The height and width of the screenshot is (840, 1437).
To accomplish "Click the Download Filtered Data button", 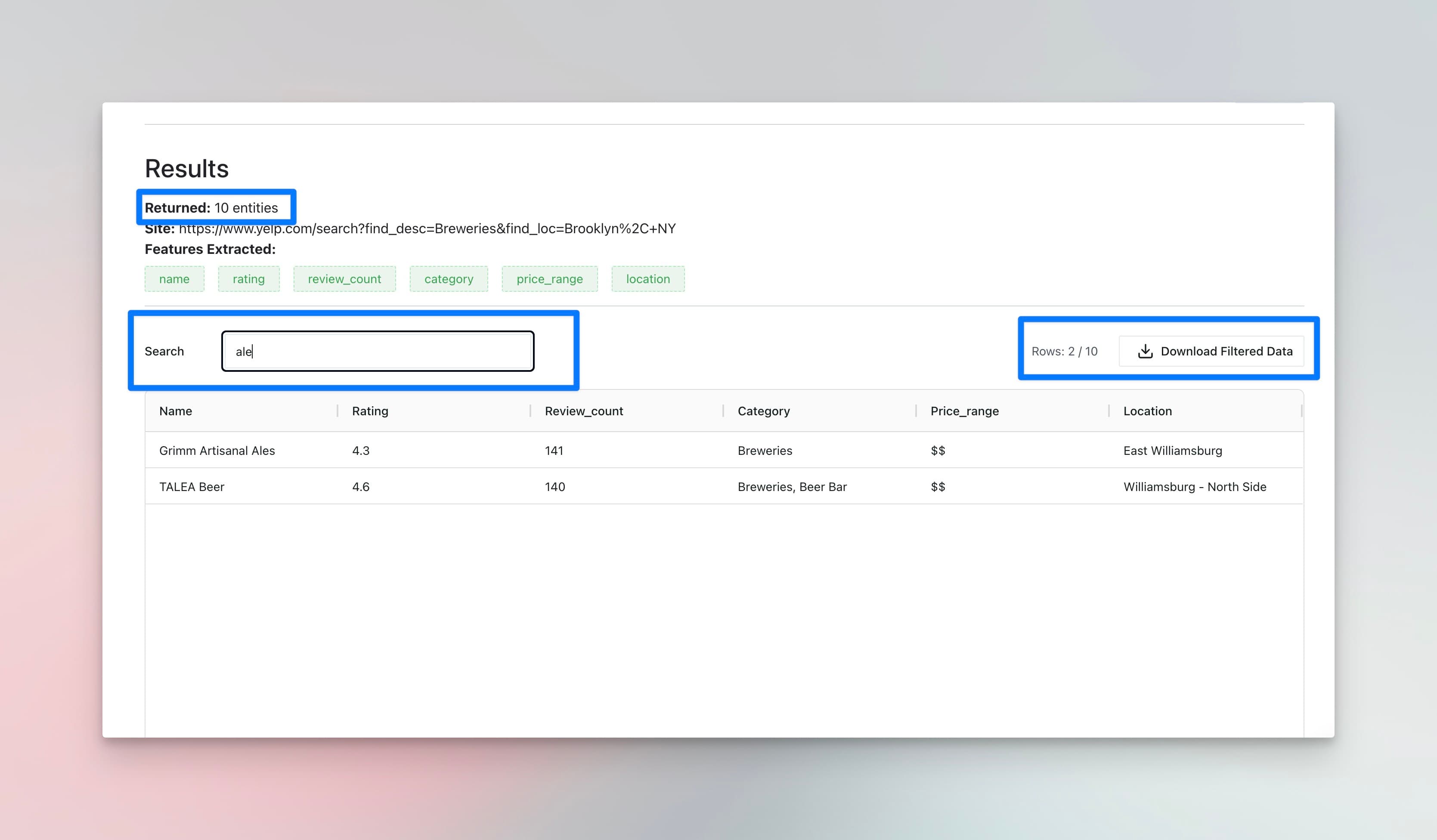I will coord(1211,351).
